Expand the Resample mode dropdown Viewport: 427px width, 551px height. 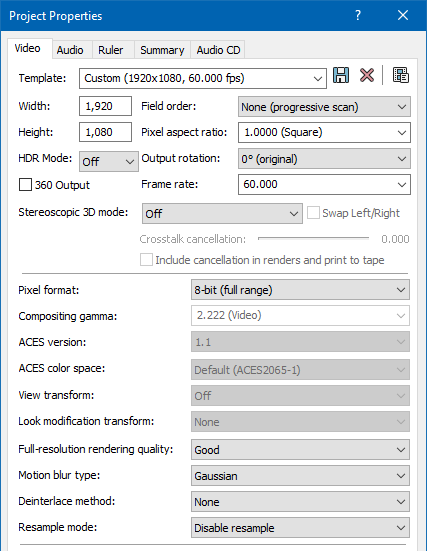point(300,528)
